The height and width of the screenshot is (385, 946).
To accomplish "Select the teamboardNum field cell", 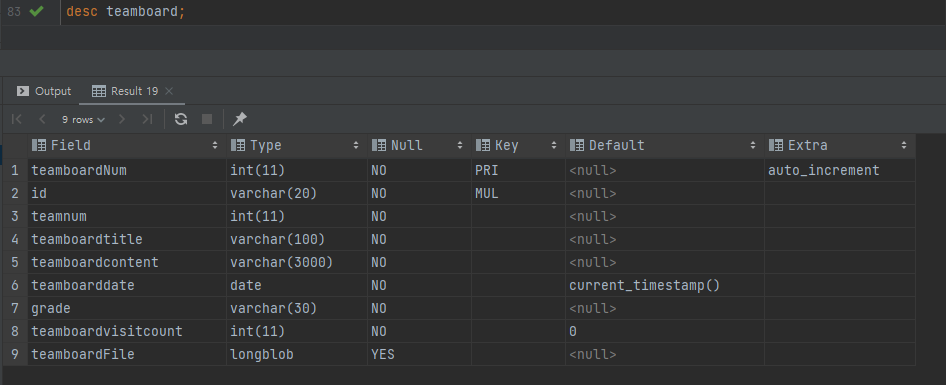I will pyautogui.click(x=127, y=171).
